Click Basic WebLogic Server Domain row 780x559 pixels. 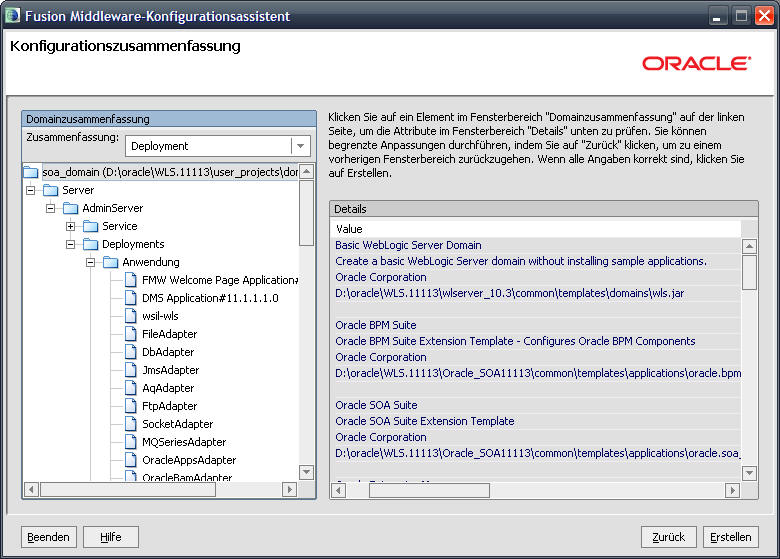536,245
